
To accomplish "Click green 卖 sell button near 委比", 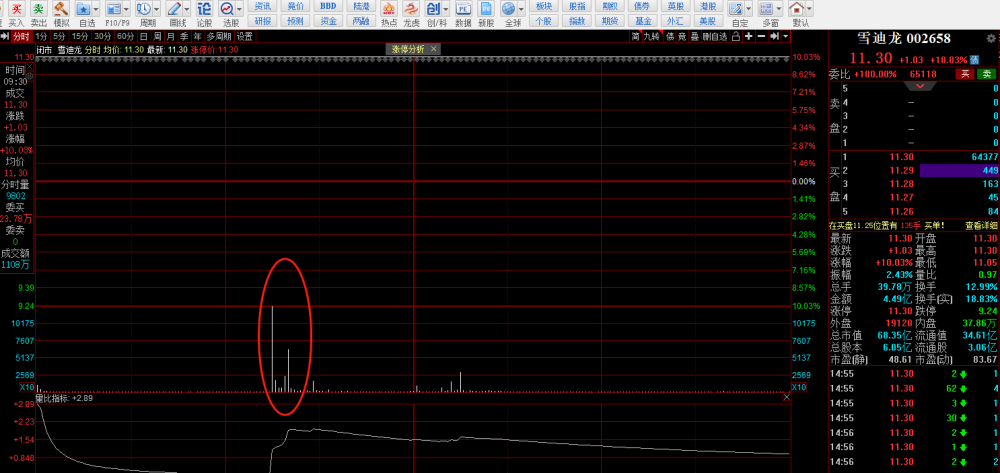I will point(986,74).
